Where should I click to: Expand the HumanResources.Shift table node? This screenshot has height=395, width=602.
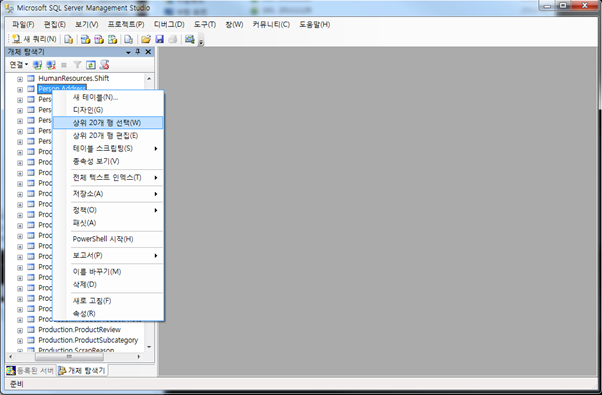[20, 79]
